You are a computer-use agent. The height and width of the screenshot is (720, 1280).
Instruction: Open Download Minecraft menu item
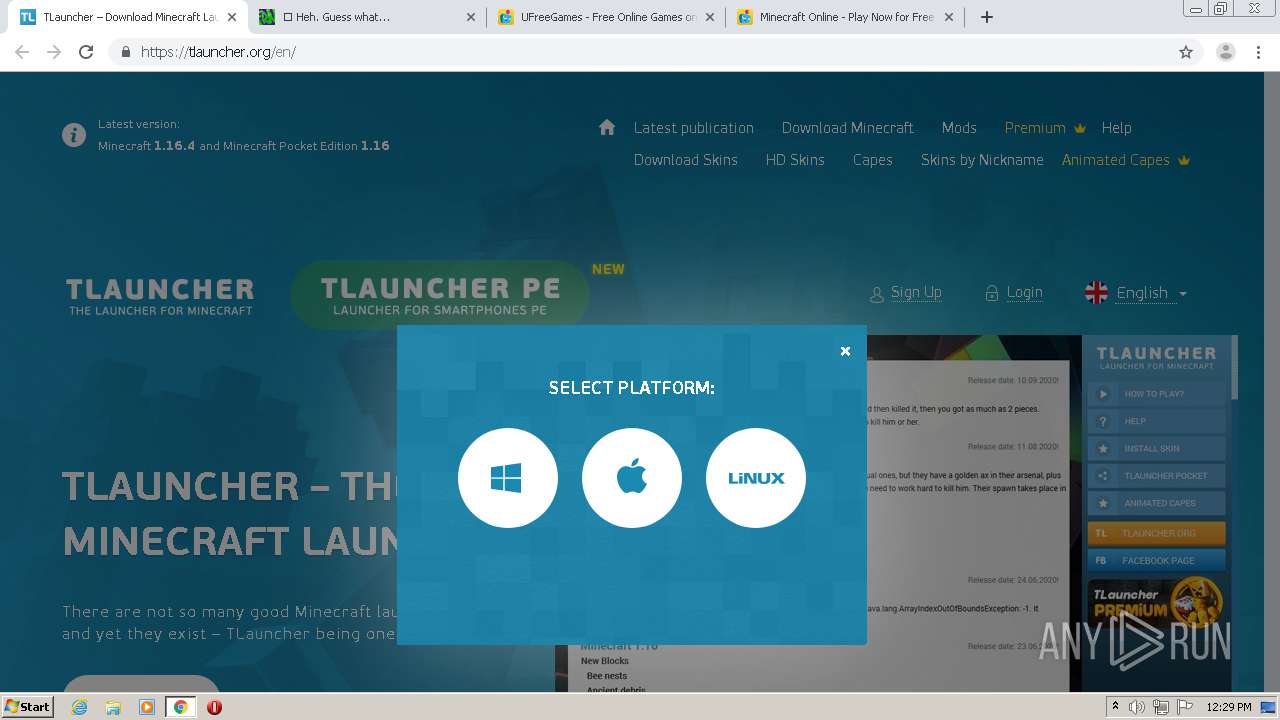point(848,128)
